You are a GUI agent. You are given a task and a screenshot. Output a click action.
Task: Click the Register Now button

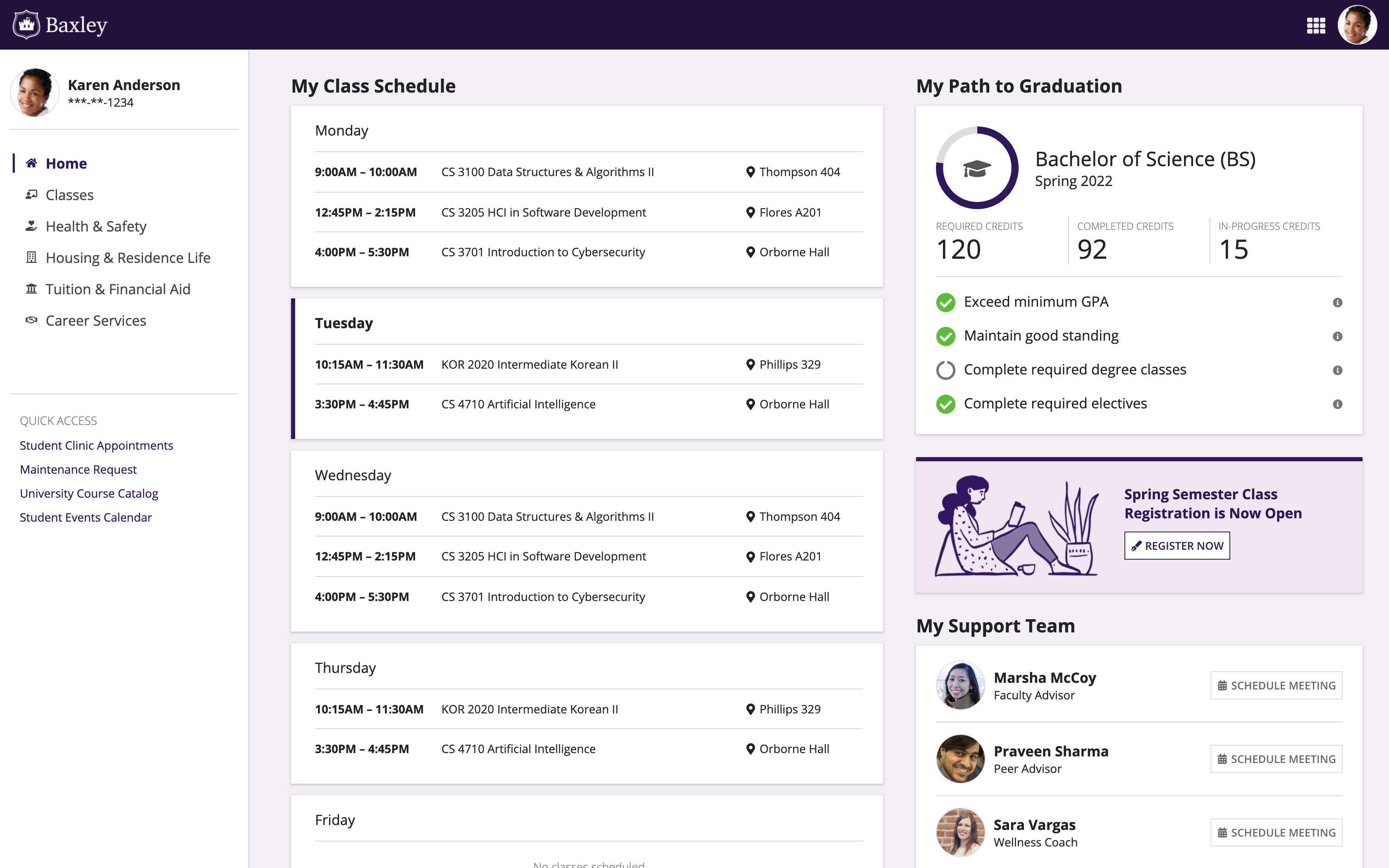pos(1177,545)
